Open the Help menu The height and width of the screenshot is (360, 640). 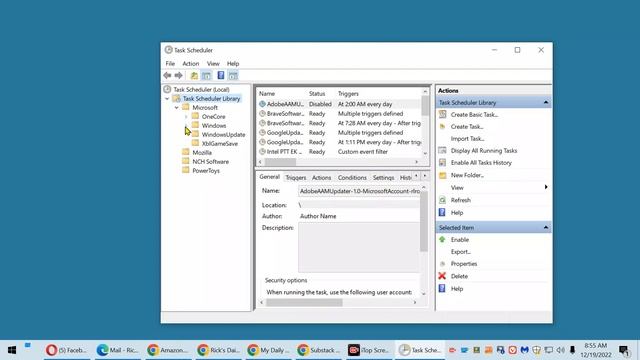point(233,64)
